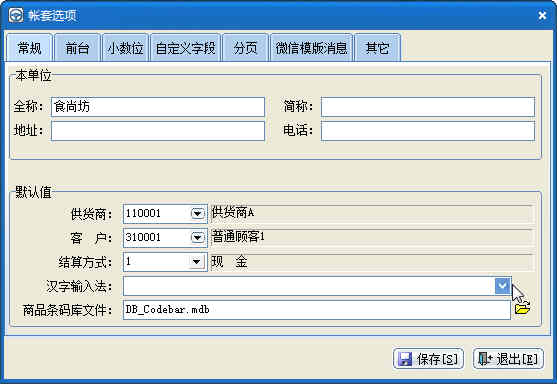Image resolution: width=557 pixels, height=384 pixels.
Task: Close the 帐套选项 dialog
Action: [x=542, y=15]
